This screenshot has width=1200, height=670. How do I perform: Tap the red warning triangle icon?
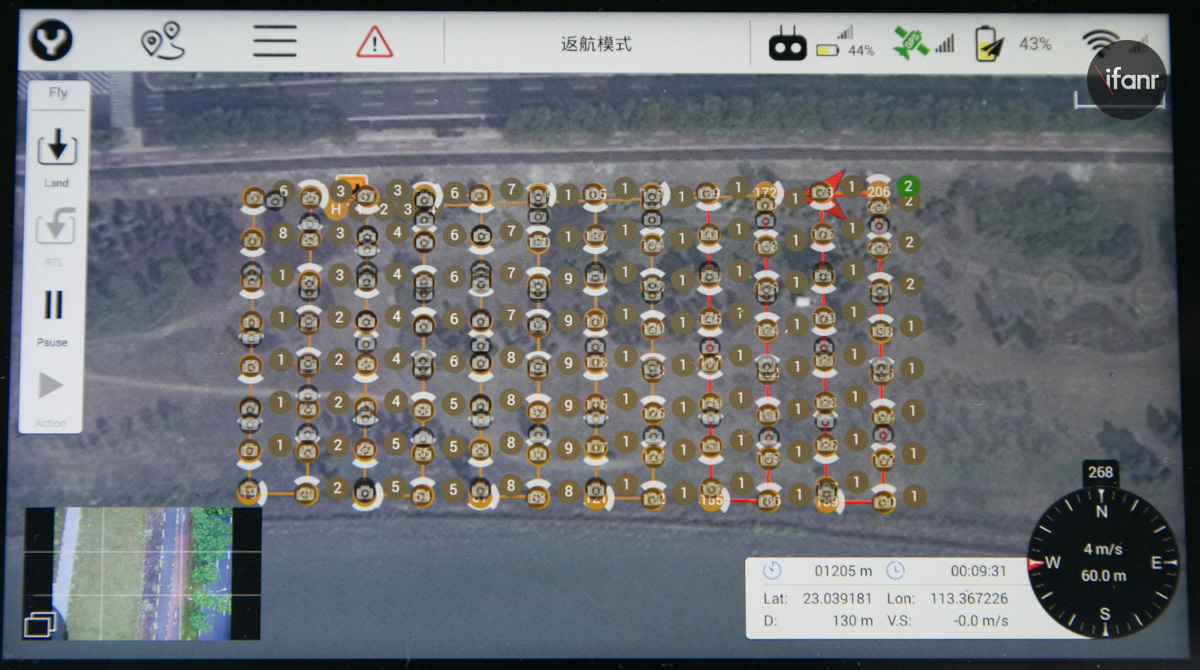[375, 42]
